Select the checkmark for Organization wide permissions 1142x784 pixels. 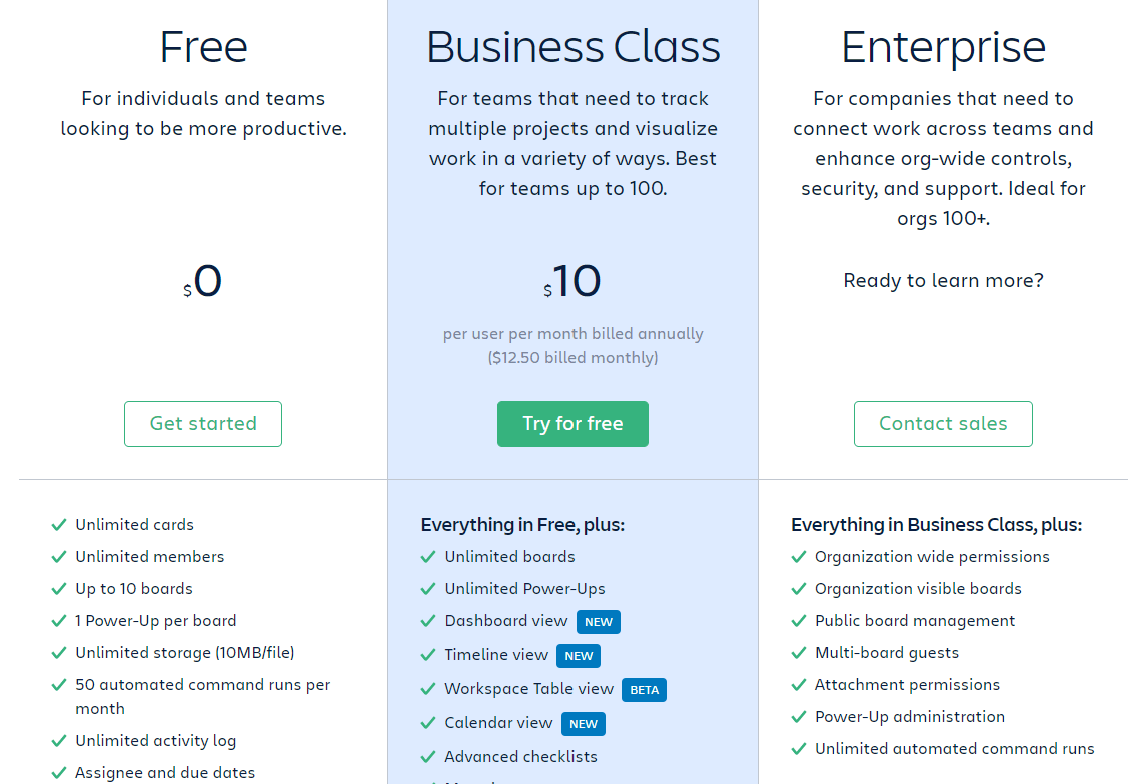click(x=798, y=557)
